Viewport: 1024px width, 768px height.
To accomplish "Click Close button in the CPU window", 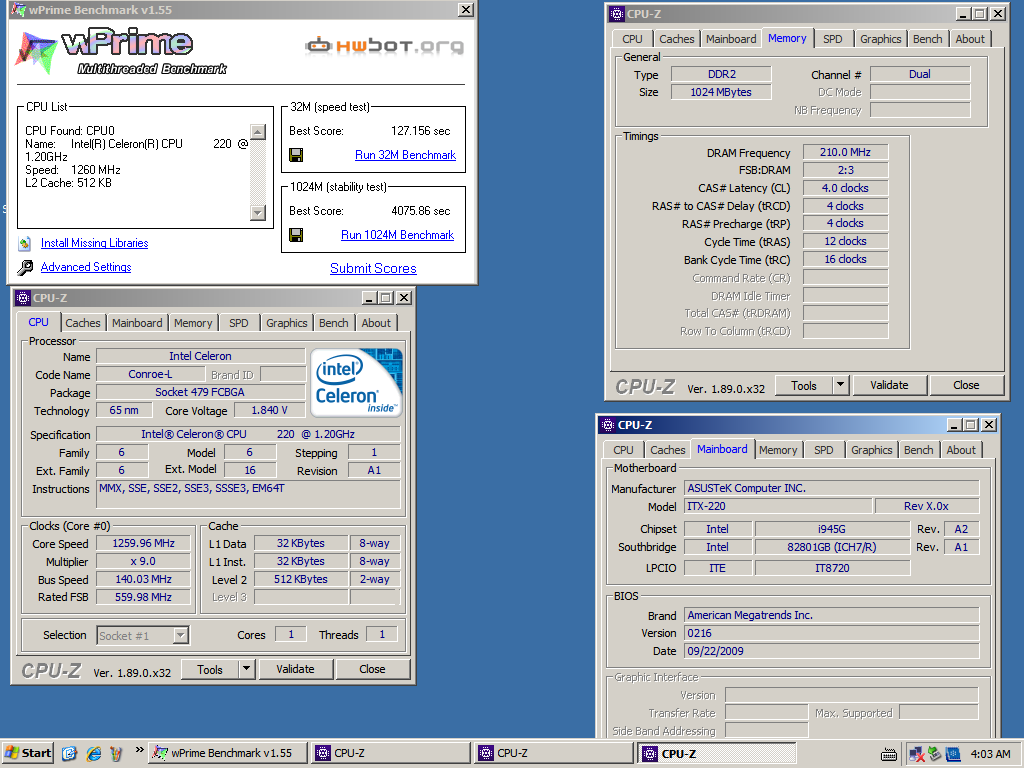I will [372, 669].
